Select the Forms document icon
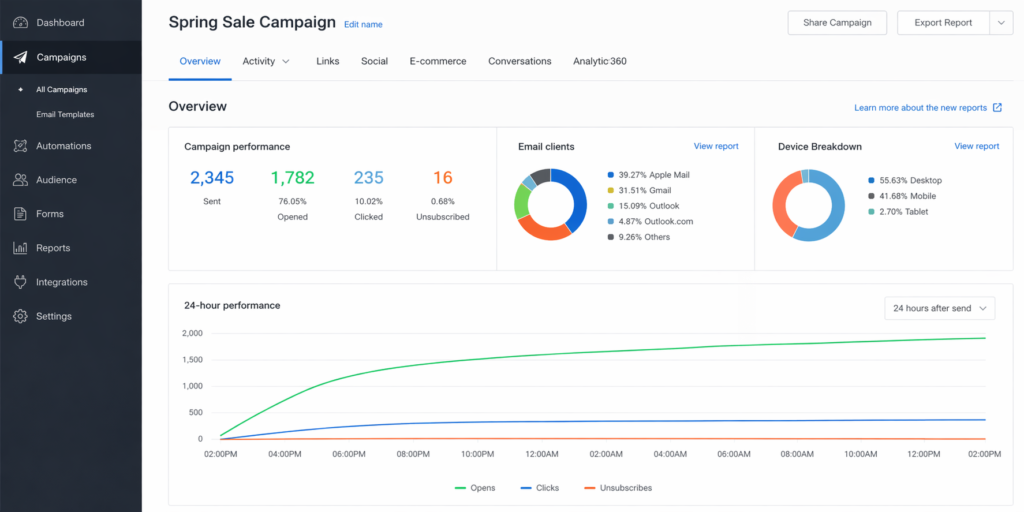1024x512 pixels. click(x=19, y=214)
